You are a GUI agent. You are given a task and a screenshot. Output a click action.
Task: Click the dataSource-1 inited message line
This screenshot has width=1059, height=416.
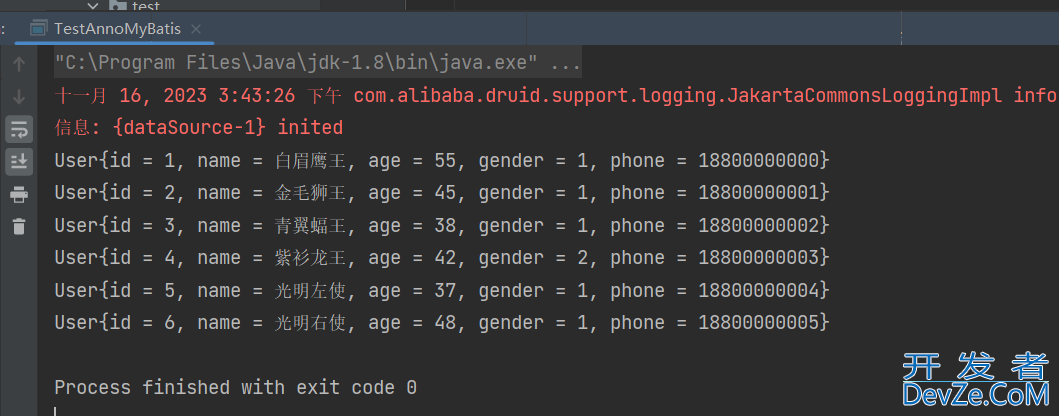coord(199,128)
